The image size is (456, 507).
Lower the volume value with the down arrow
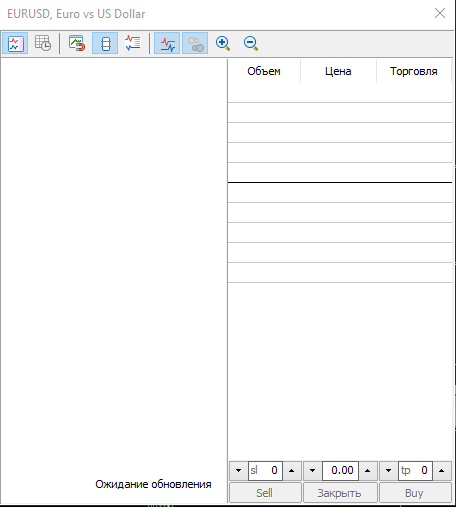pos(313,471)
